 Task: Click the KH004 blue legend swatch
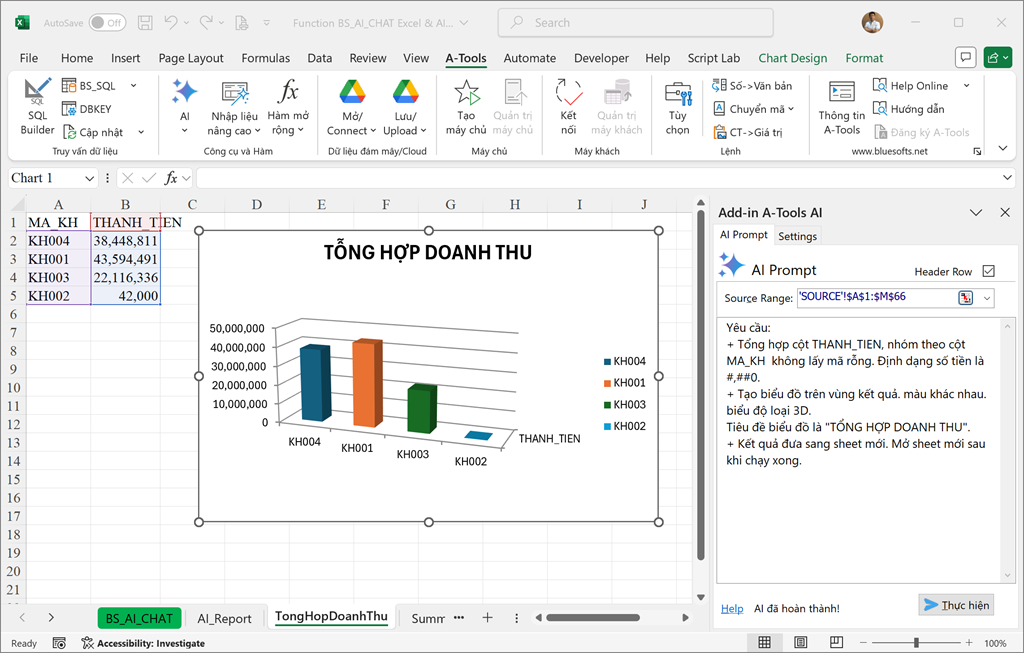[607, 362]
